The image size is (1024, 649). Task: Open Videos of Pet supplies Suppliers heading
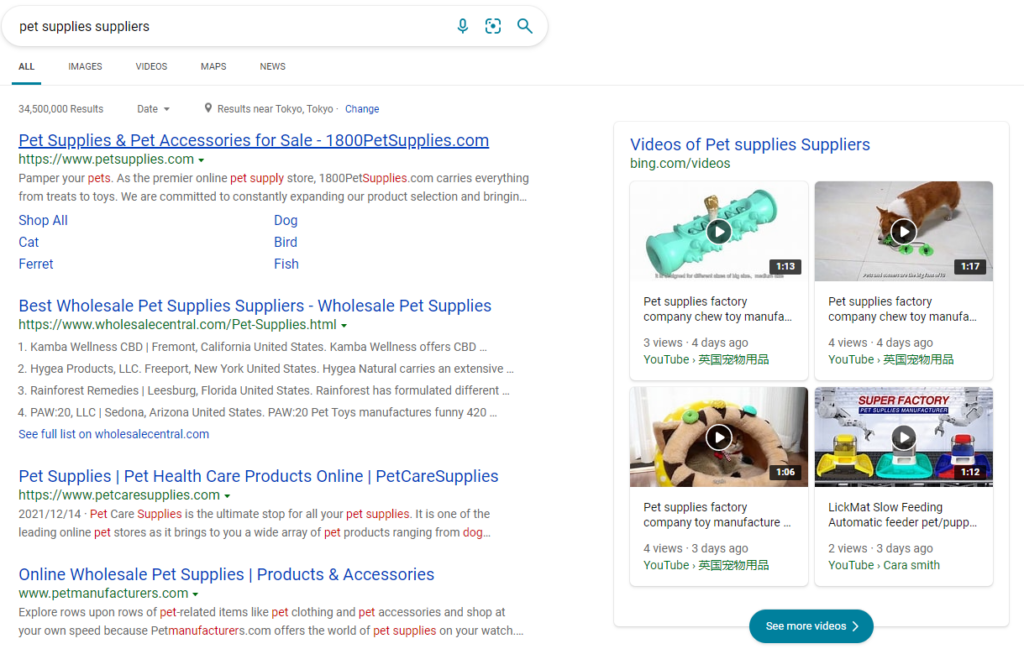tap(750, 144)
